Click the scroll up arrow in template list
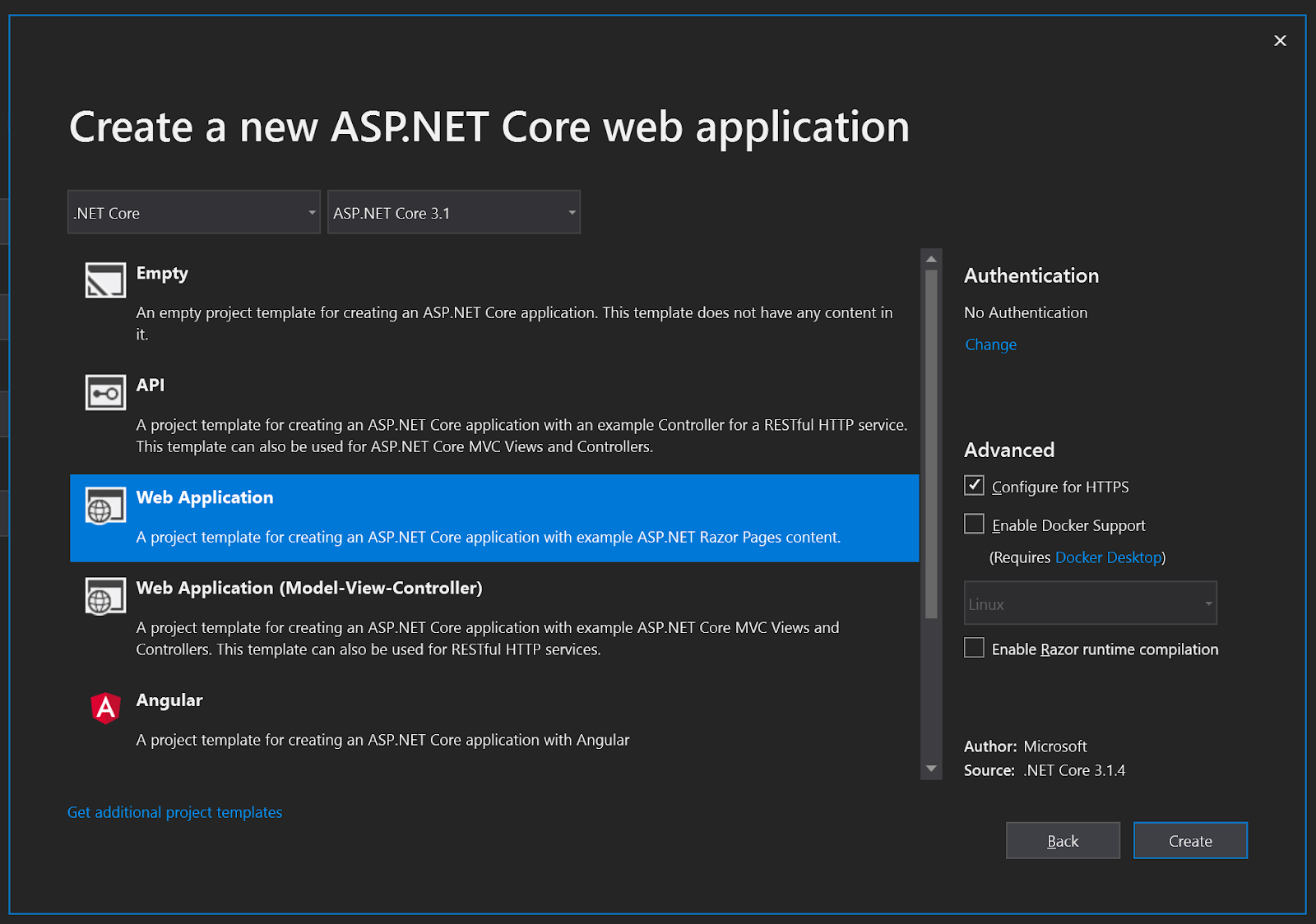 tap(931, 259)
